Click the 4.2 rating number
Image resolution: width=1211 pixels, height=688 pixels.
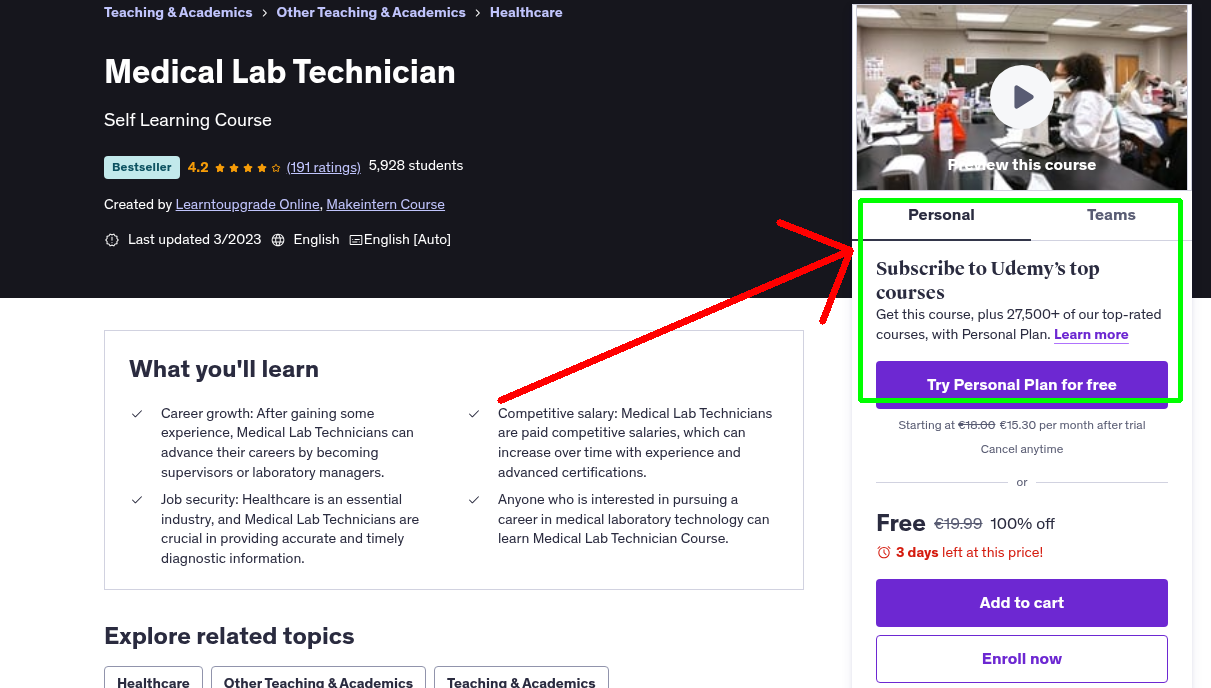[198, 167]
